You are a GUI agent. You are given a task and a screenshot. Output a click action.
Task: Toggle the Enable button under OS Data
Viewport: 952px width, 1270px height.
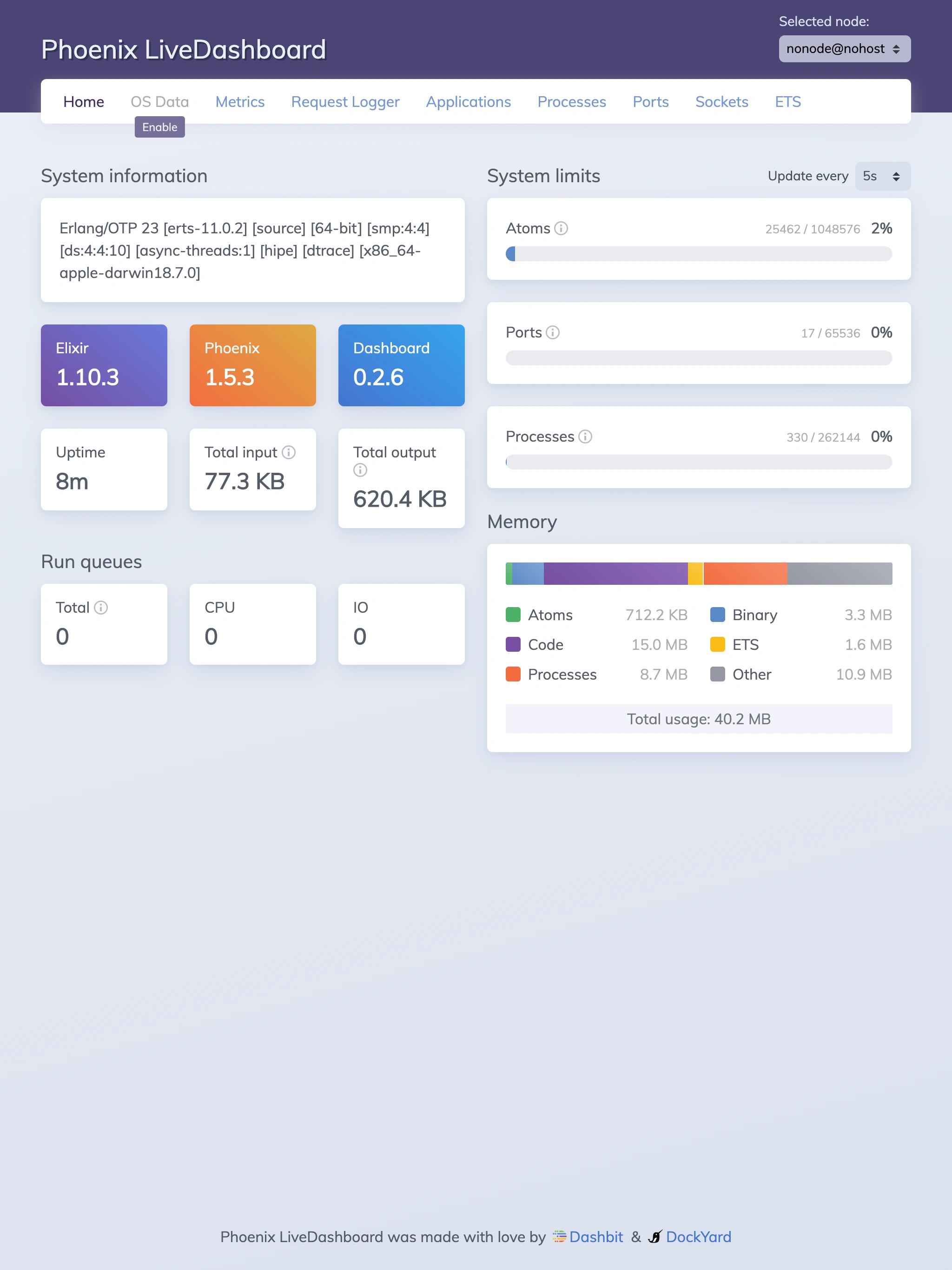tap(159, 126)
